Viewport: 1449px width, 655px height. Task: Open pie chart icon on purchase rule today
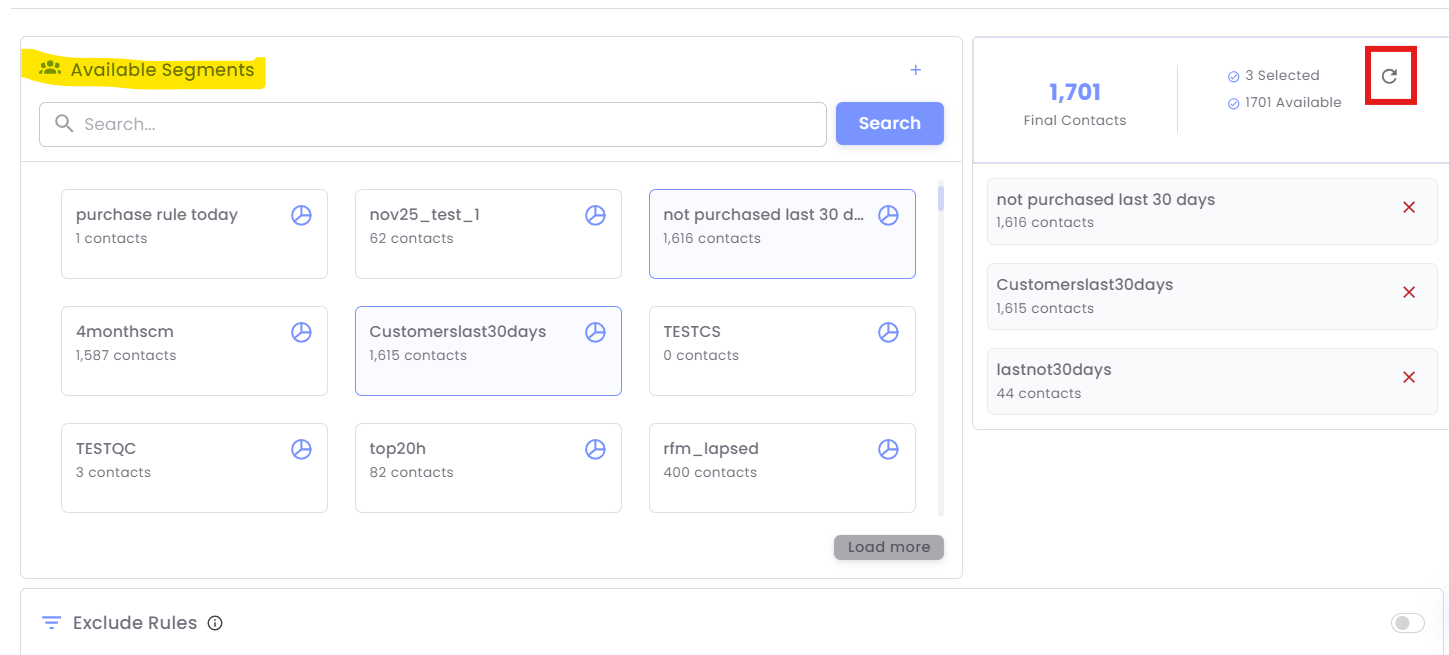click(x=301, y=215)
